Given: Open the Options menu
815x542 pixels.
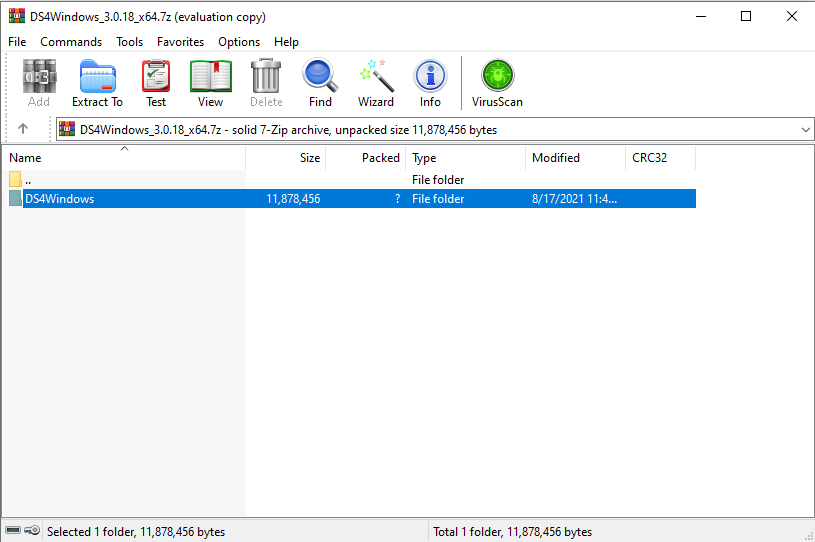Looking at the screenshot, I should click(x=239, y=42).
